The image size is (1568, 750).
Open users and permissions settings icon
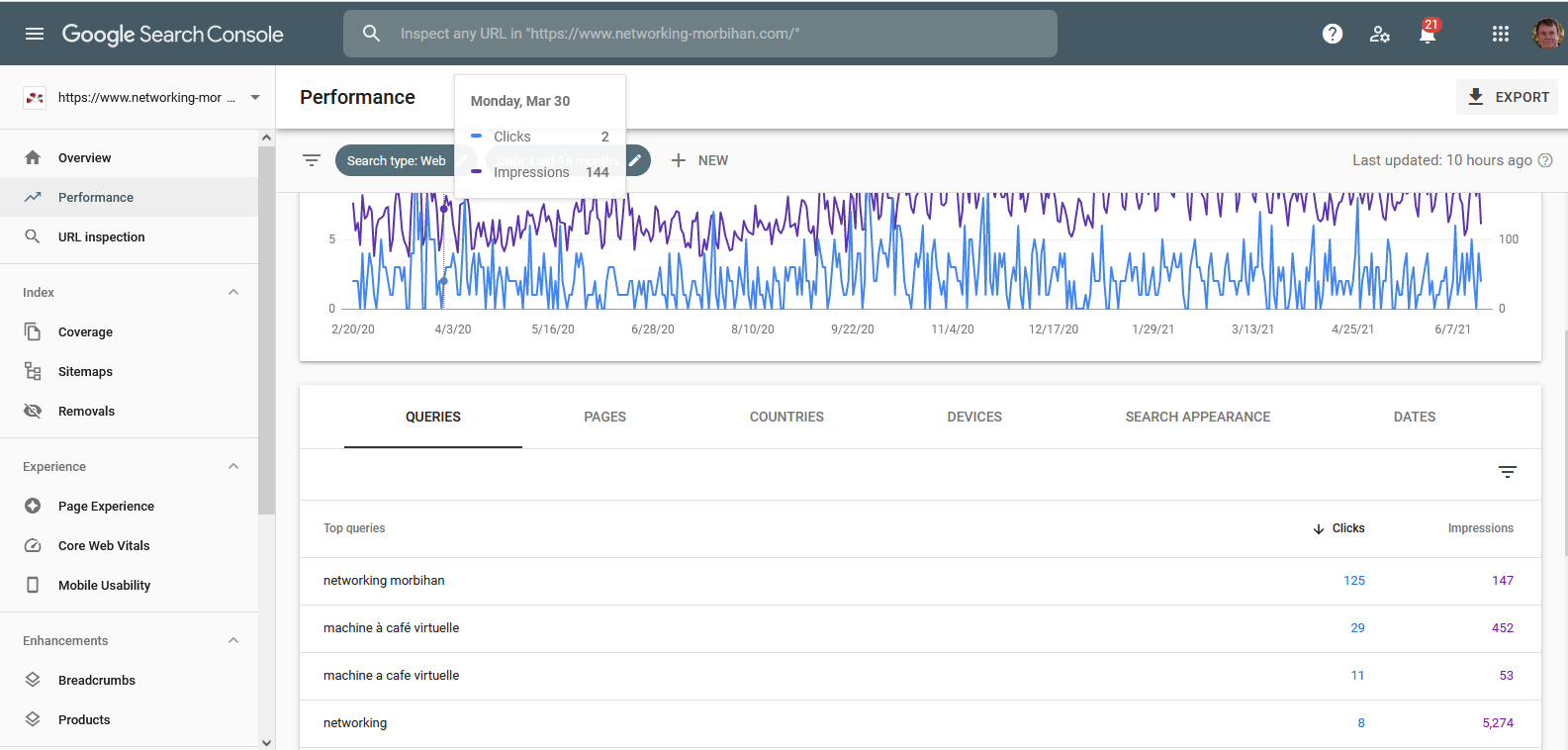(1380, 34)
